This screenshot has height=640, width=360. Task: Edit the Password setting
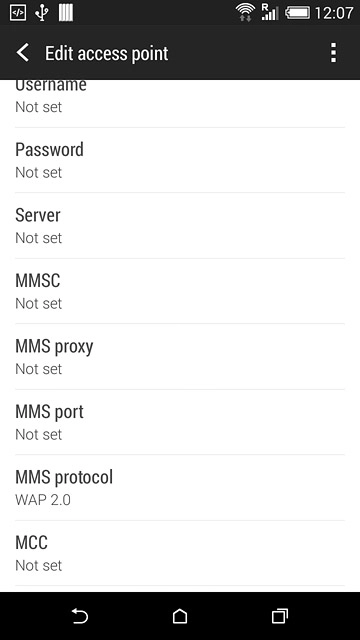(x=180, y=160)
